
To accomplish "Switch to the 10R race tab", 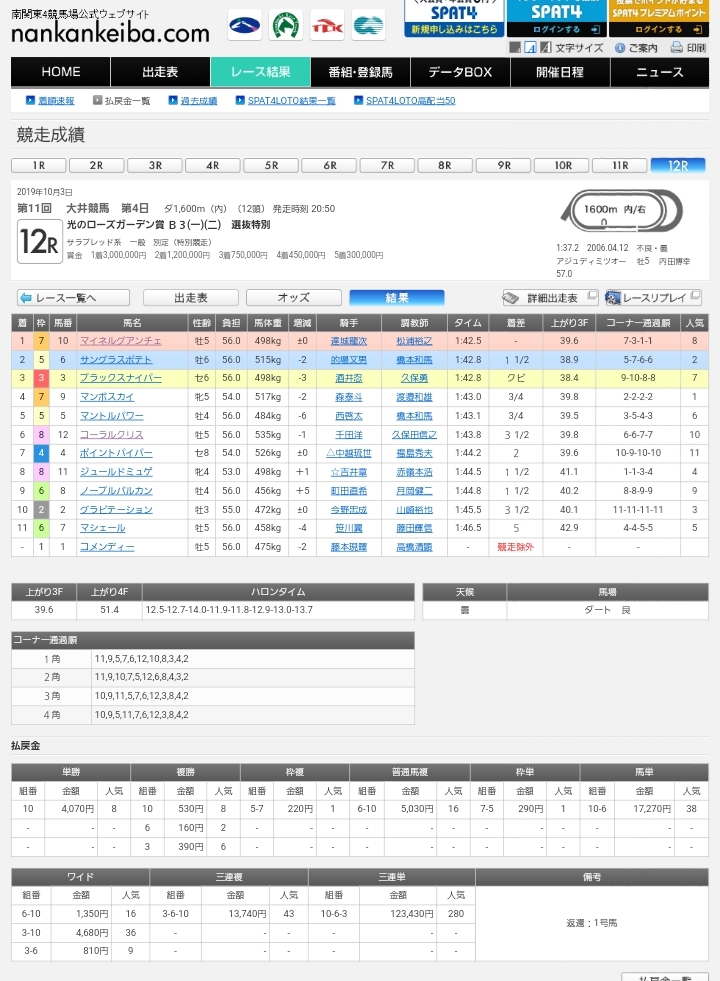I will 562,165.
